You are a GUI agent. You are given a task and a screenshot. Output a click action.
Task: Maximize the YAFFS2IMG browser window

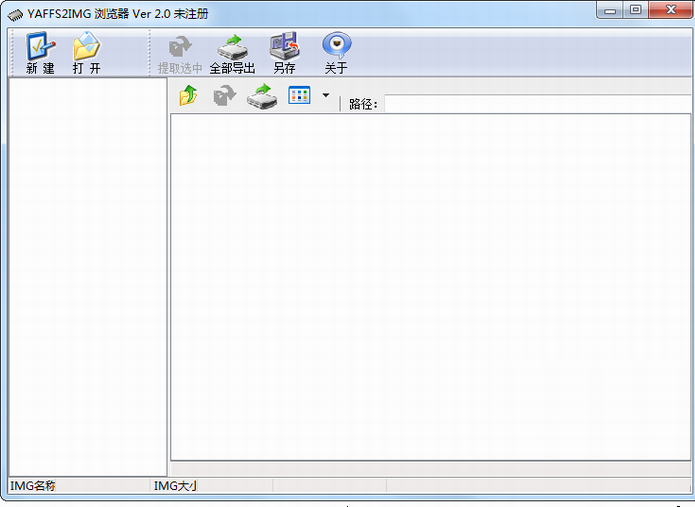pos(636,10)
